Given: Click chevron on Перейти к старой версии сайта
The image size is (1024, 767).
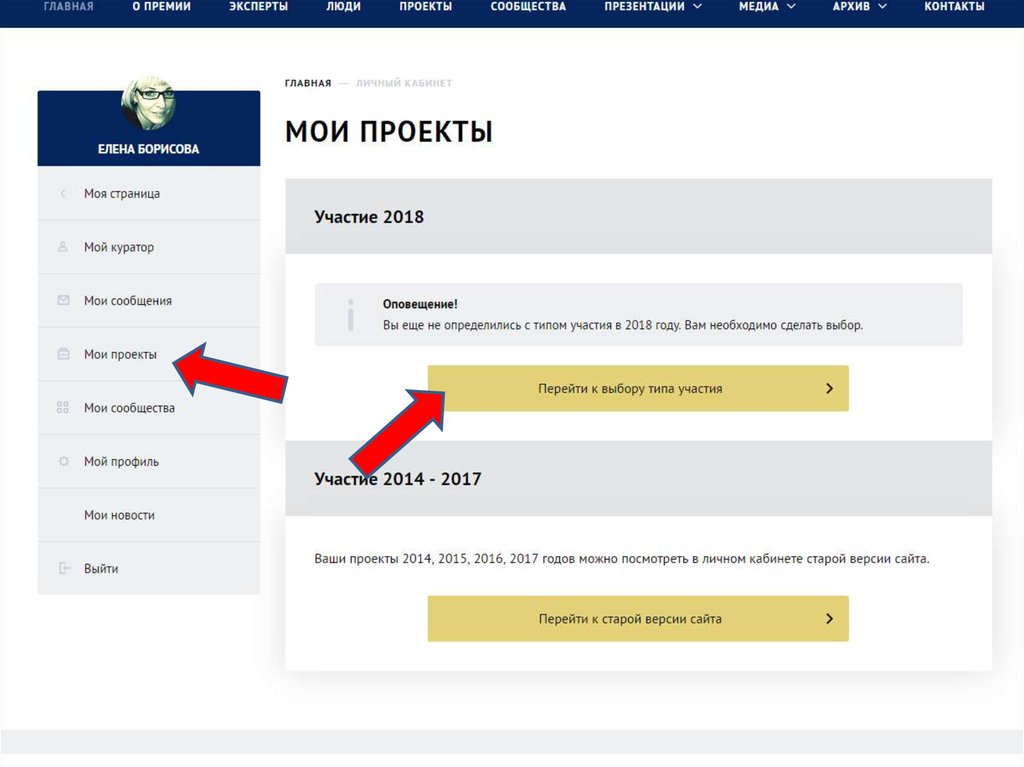Looking at the screenshot, I should coord(829,618).
